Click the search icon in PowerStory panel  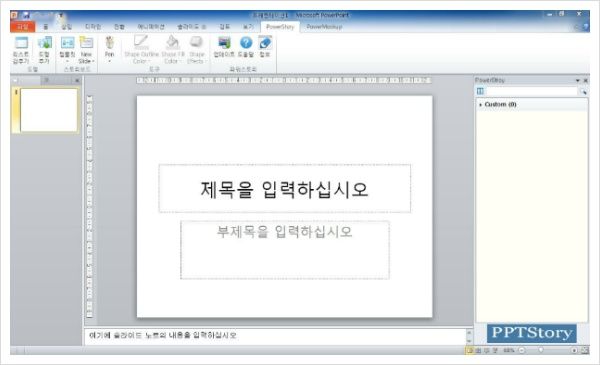583,92
